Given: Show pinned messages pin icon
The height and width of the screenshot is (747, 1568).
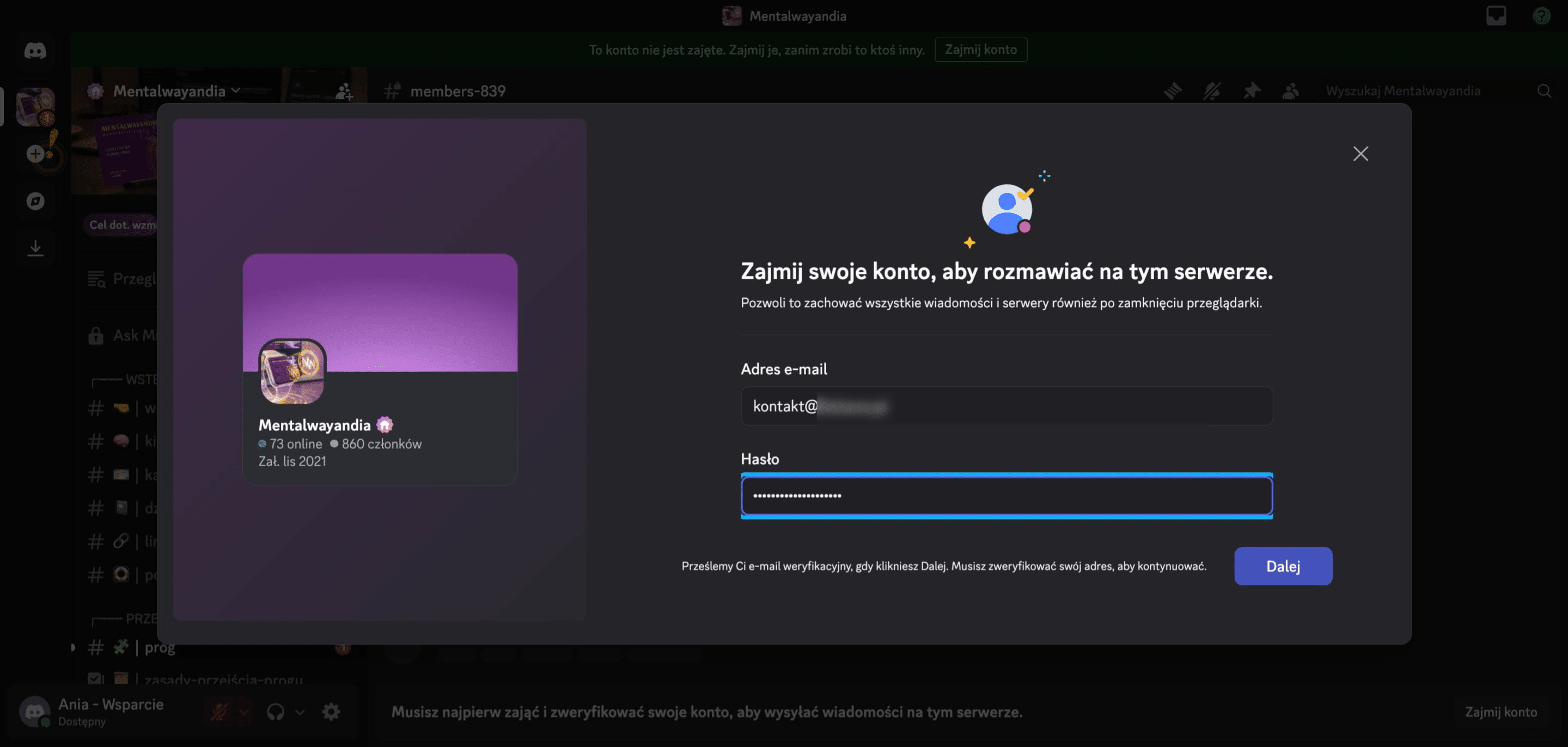Looking at the screenshot, I should tap(1252, 92).
